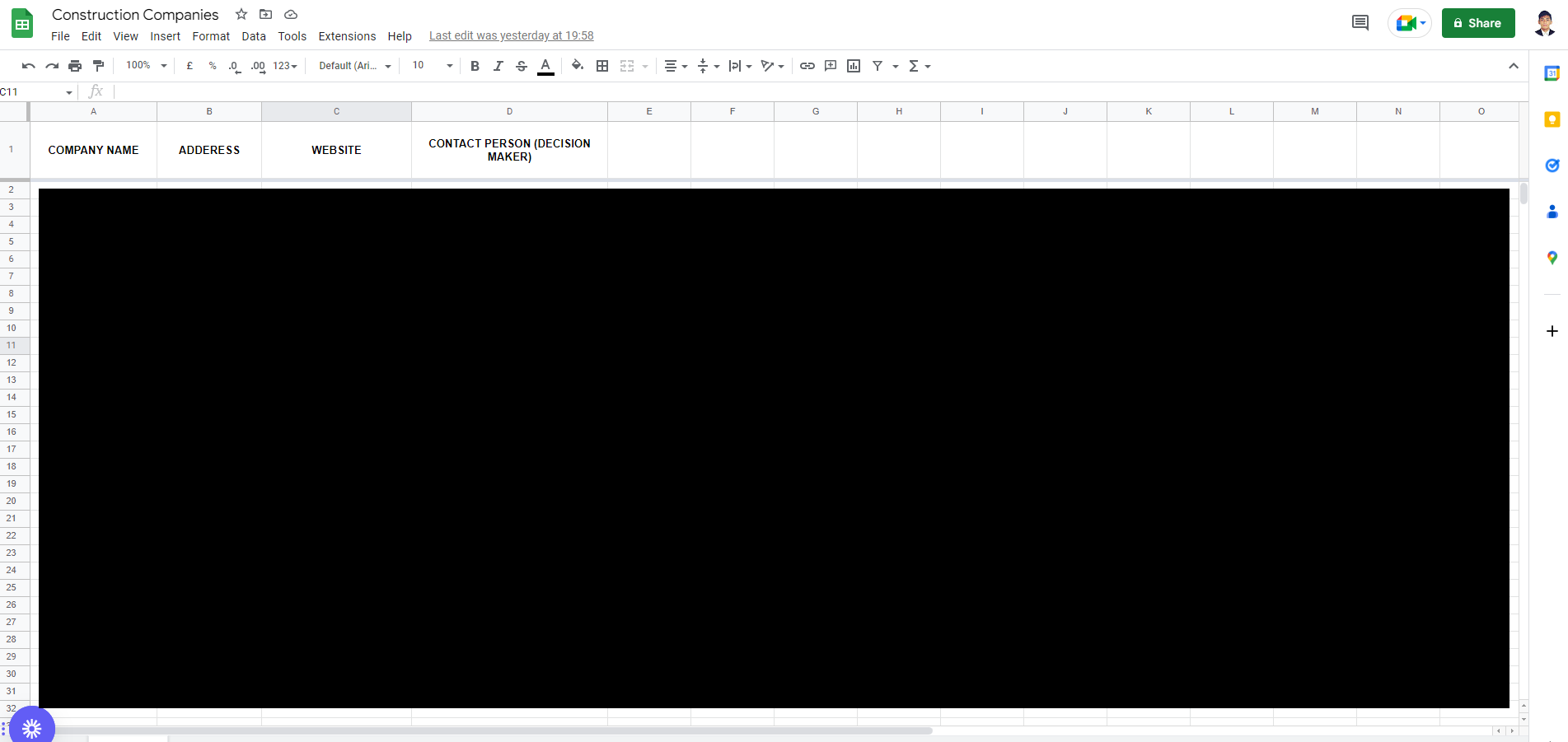Open the horizontal align dropdown
Screen dimensions: 1568x742
676,66
